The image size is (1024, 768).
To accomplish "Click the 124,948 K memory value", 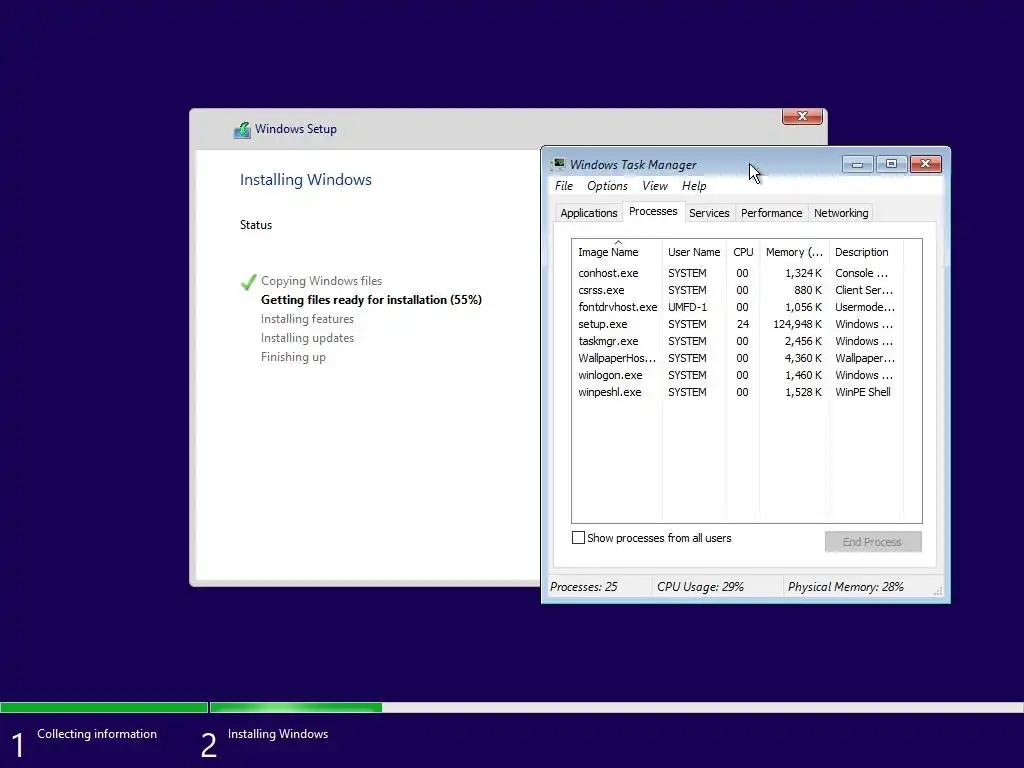I will click(x=797, y=324).
